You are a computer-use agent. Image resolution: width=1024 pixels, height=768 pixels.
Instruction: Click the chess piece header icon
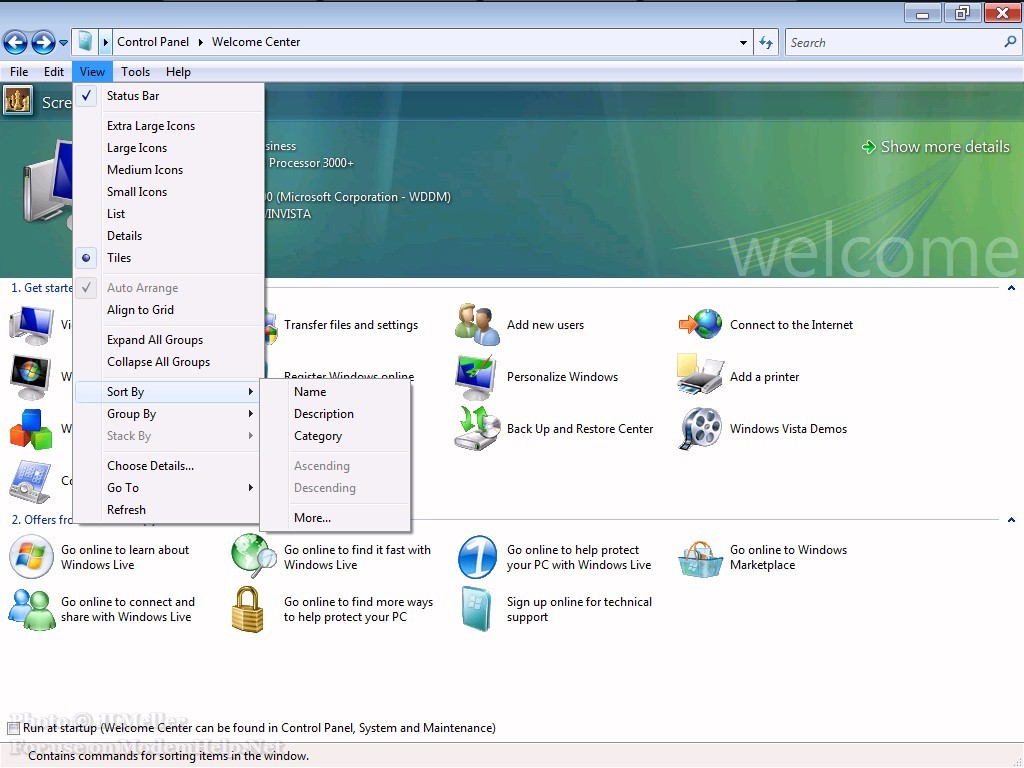tap(18, 101)
